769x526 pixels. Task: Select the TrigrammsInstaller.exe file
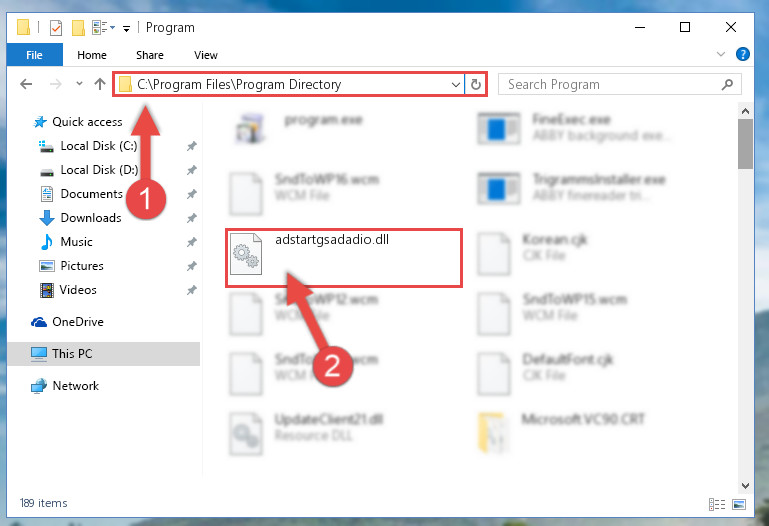pyautogui.click(x=599, y=179)
